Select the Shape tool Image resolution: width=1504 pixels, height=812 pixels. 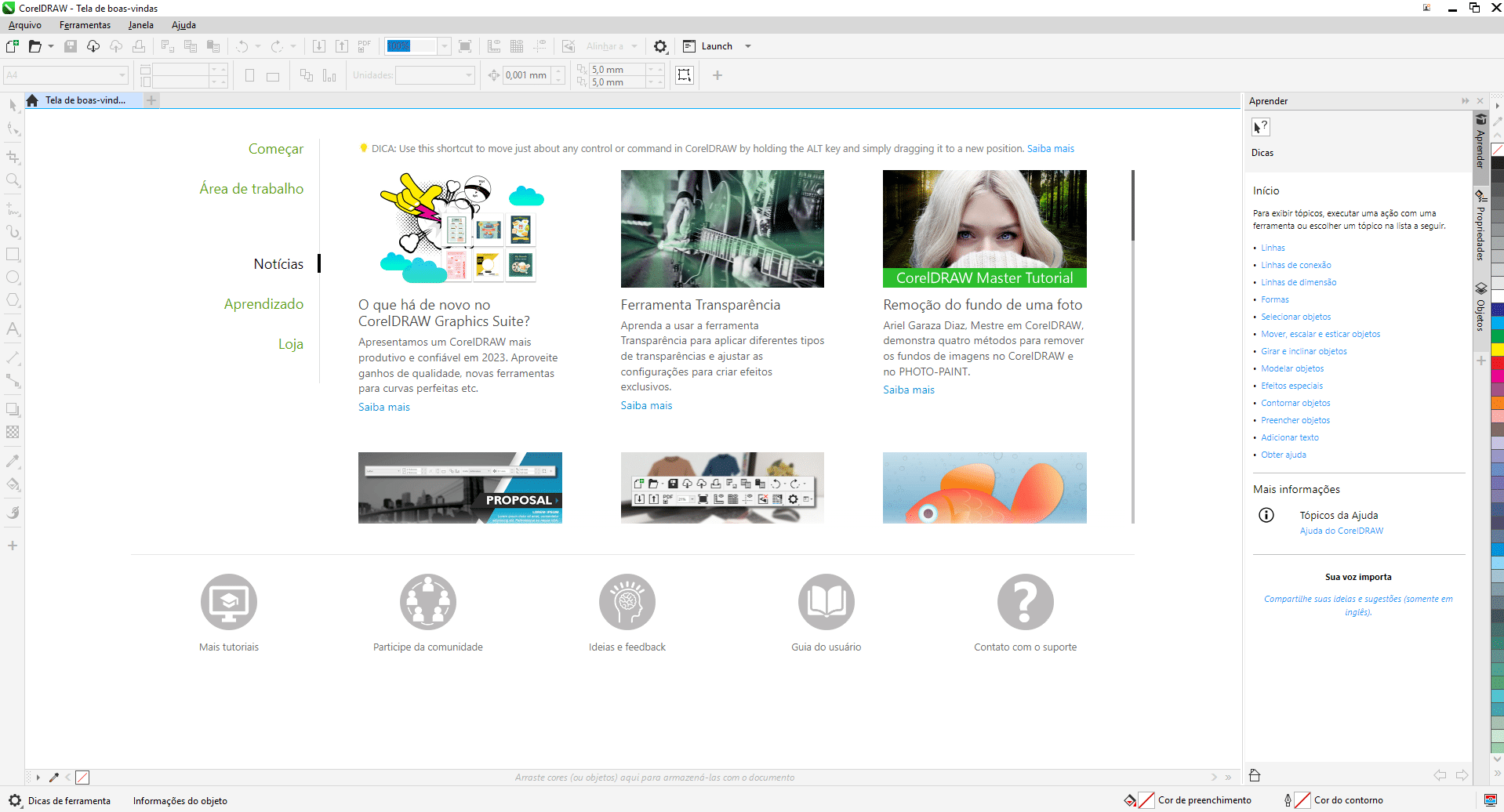point(13,129)
